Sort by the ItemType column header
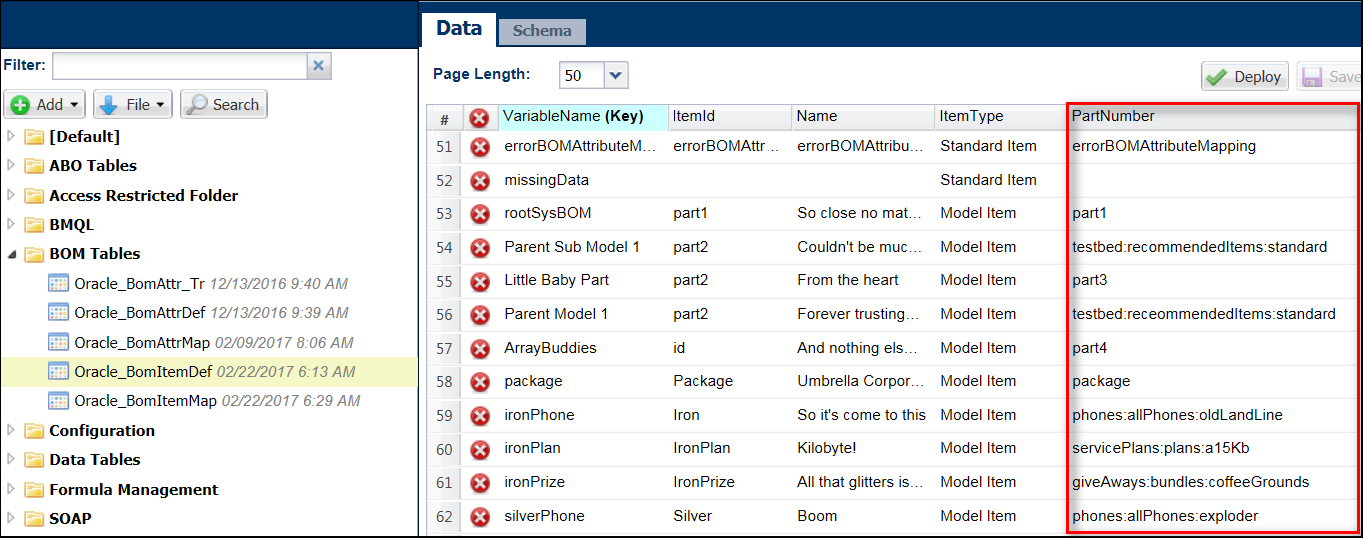The height and width of the screenshot is (538, 1363). (x=1000, y=116)
